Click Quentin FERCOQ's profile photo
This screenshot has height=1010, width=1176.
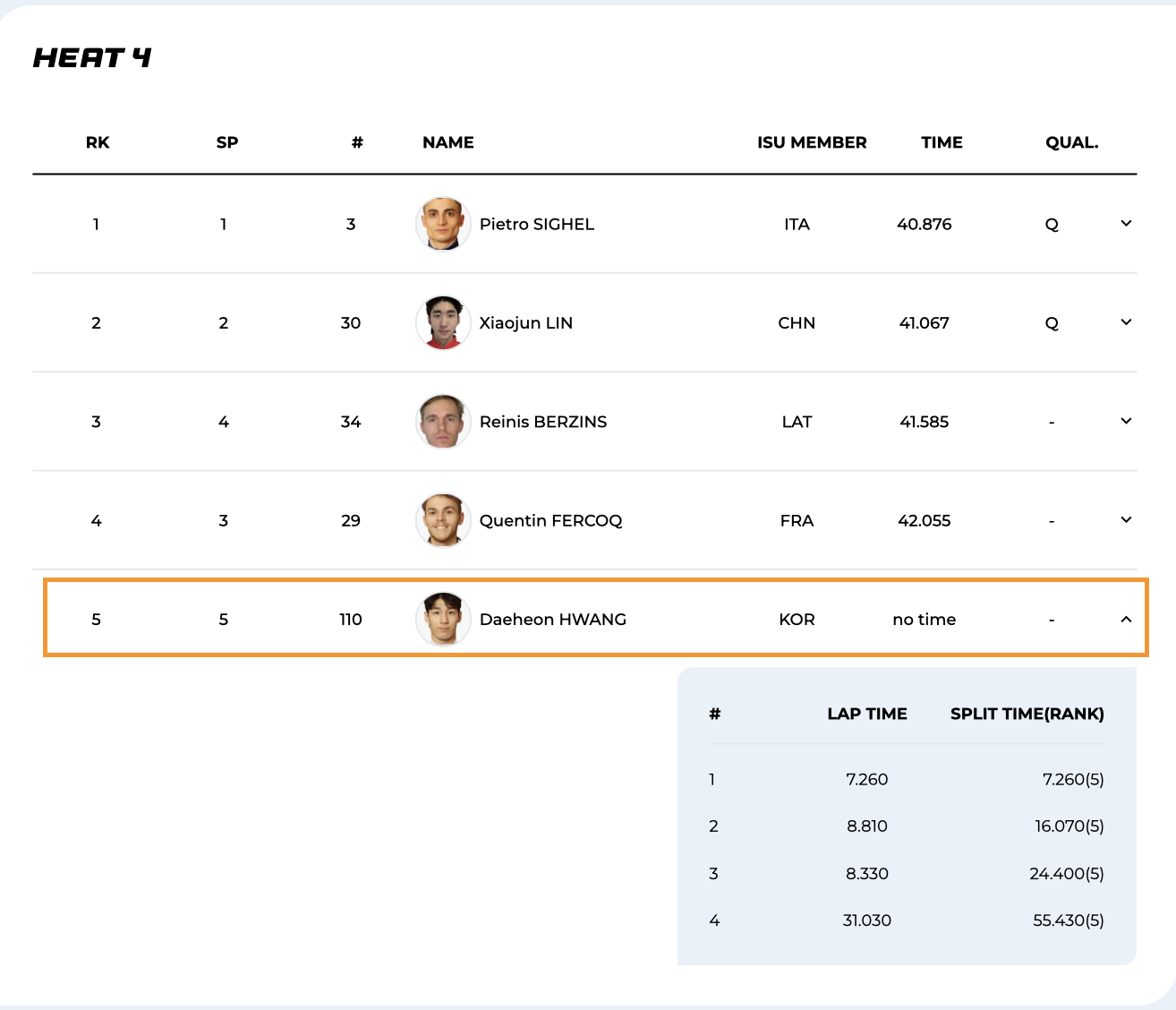click(x=443, y=520)
